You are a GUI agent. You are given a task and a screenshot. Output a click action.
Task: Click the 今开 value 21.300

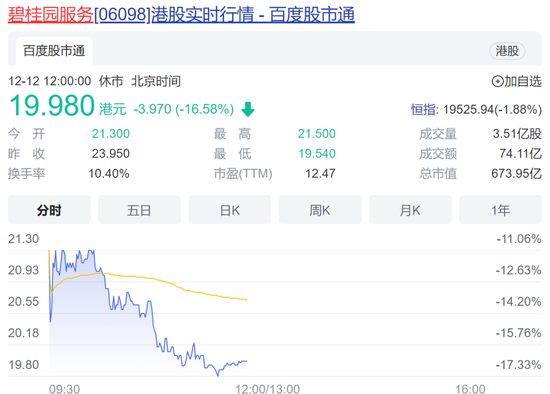(111, 134)
